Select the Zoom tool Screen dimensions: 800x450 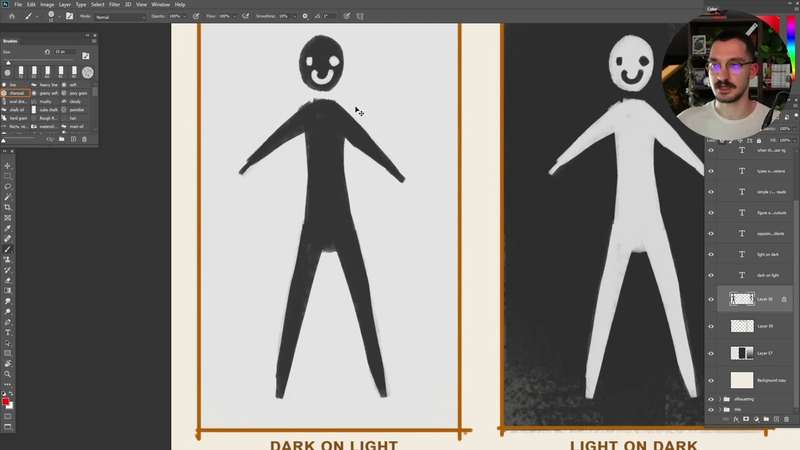[x=8, y=374]
